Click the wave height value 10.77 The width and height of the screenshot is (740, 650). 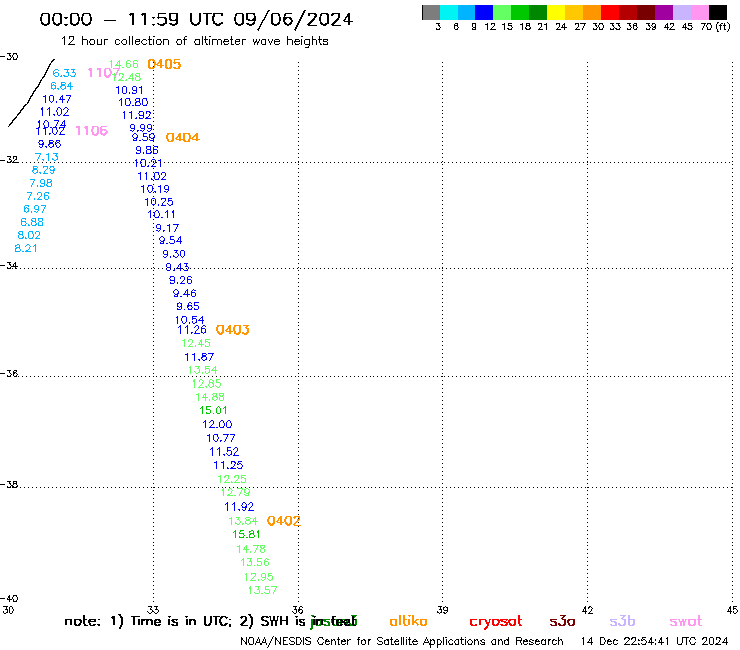click(221, 438)
